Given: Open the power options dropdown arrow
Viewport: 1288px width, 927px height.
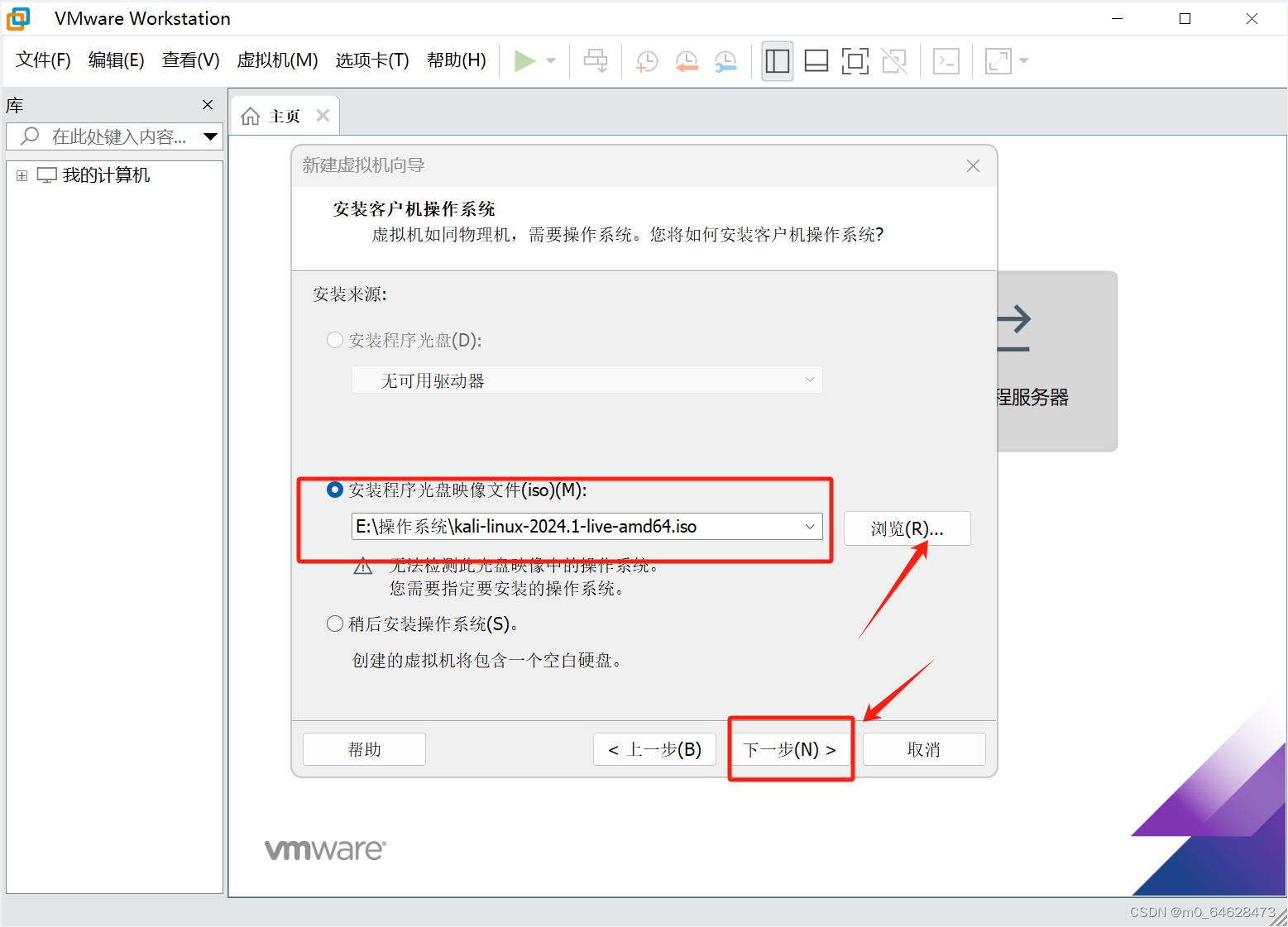Looking at the screenshot, I should tap(551, 61).
